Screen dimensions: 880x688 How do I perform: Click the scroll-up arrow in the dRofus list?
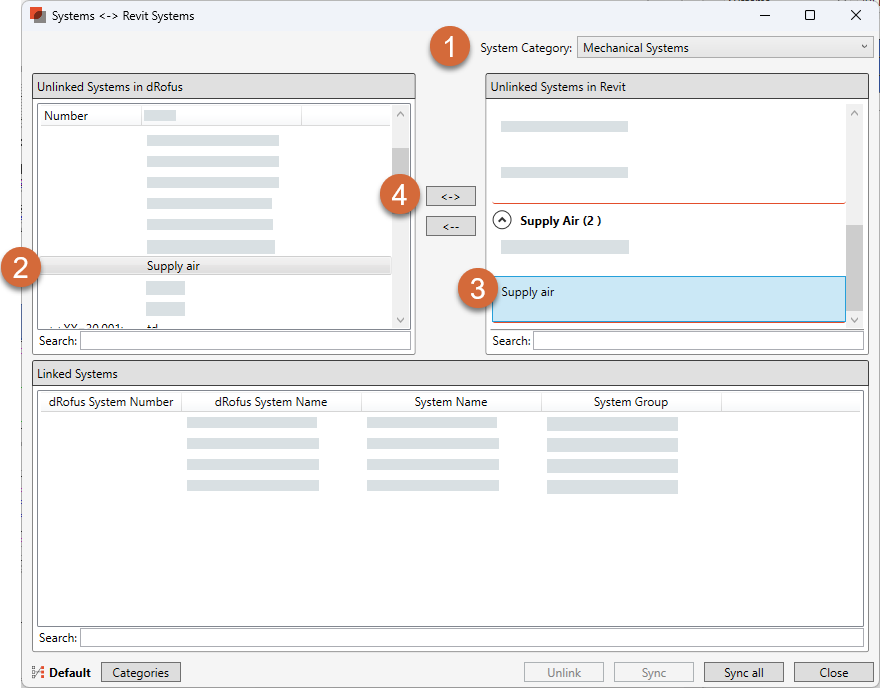click(x=401, y=113)
